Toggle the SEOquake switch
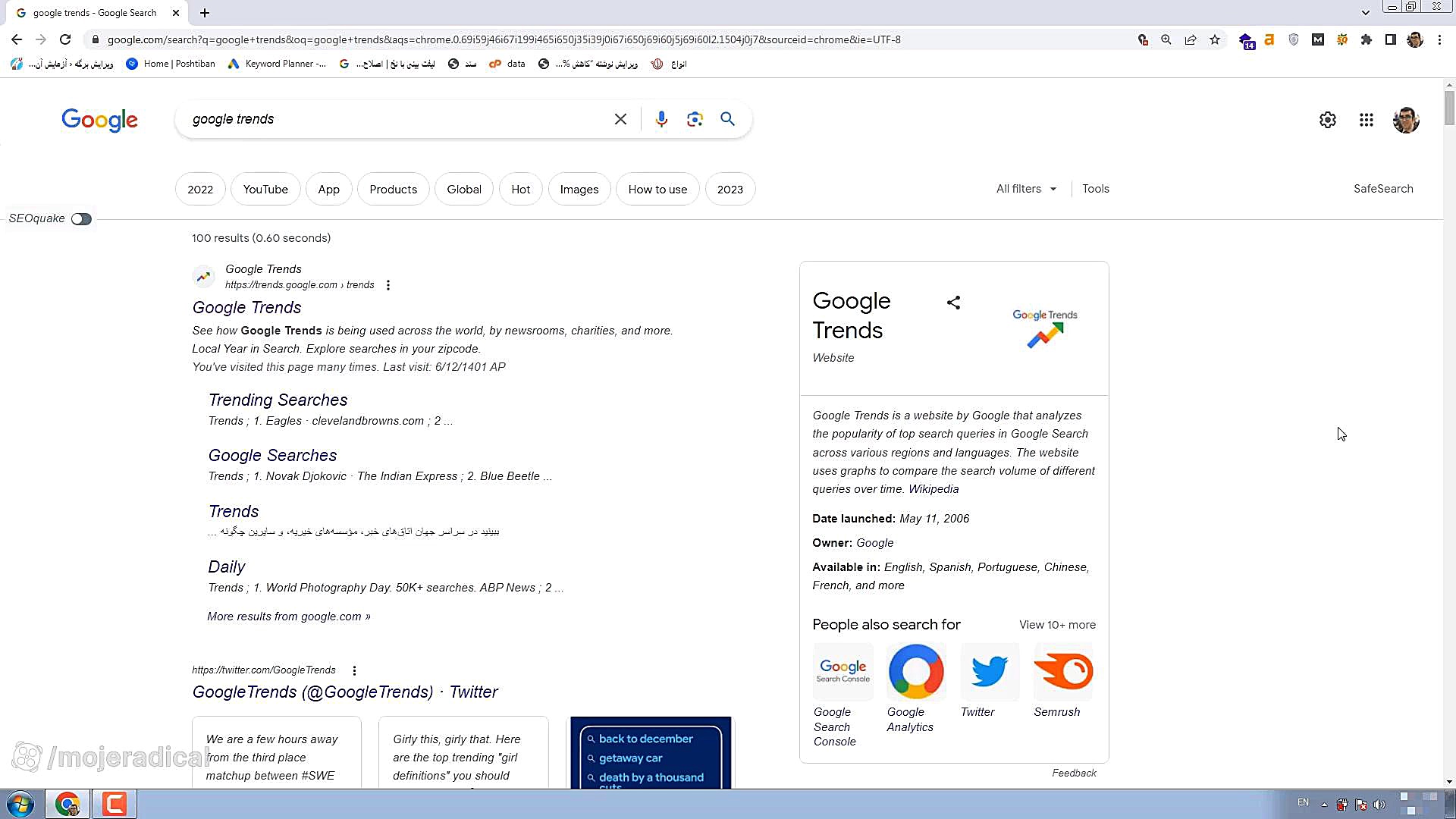This screenshot has height=819, width=1456. coord(81,219)
